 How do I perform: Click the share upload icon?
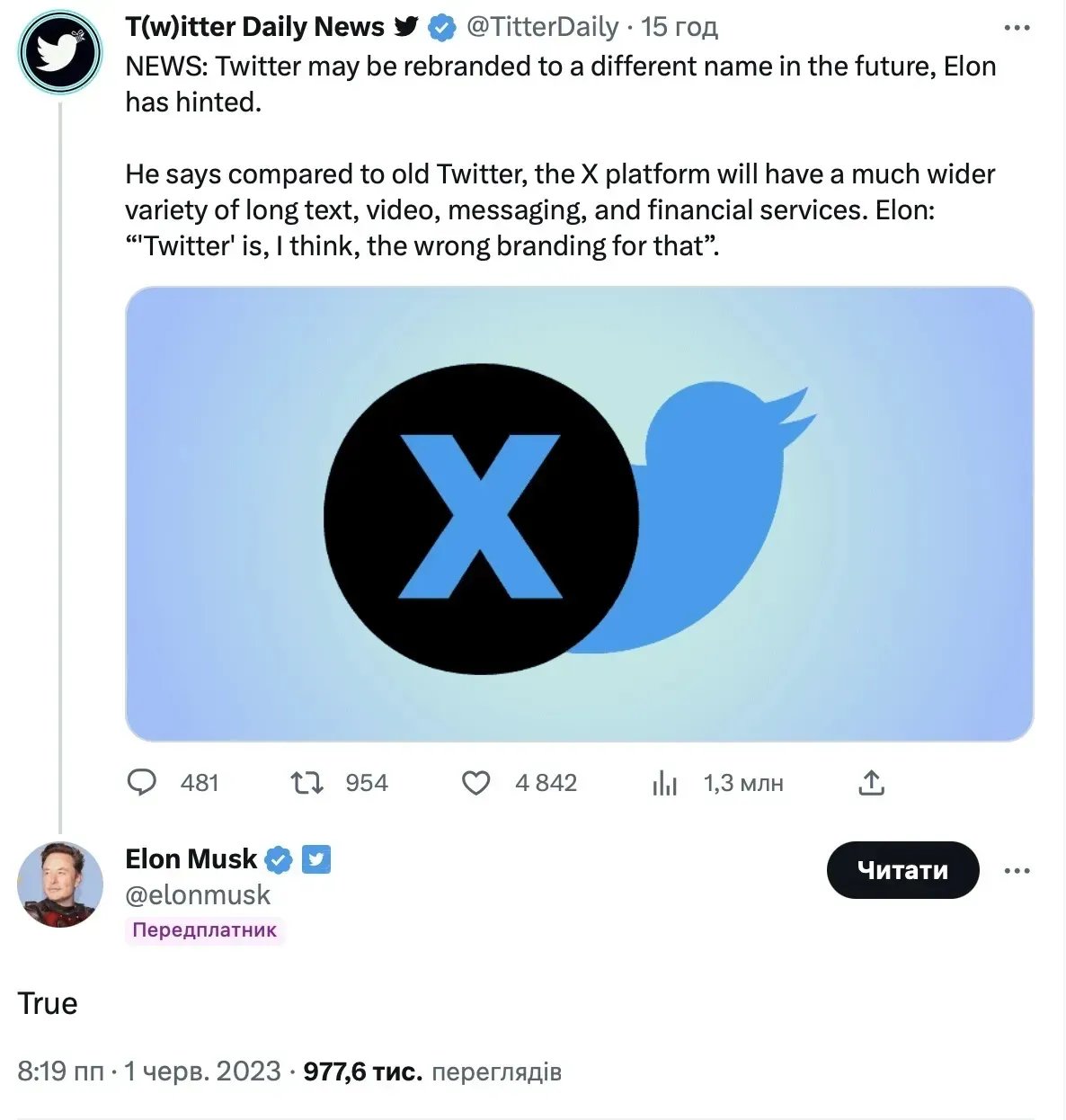(870, 783)
